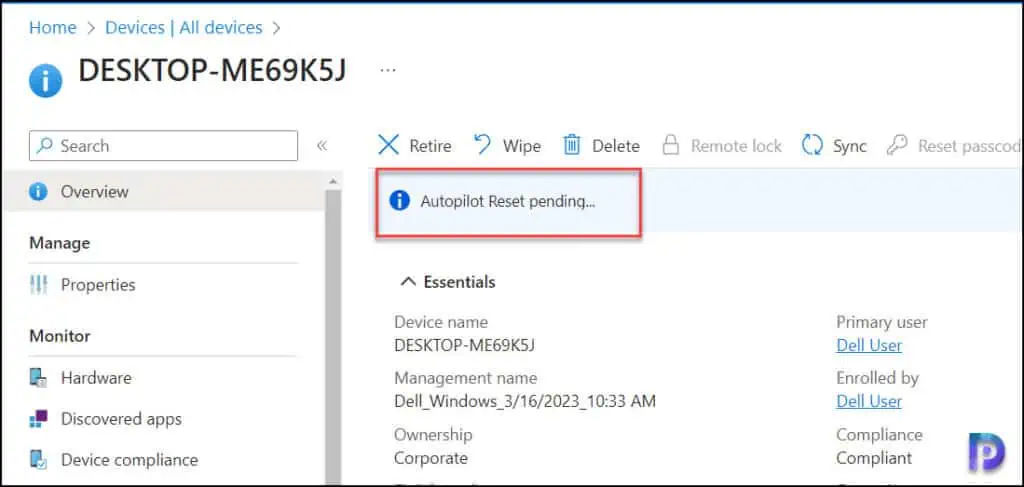
Task: Click the Delete button label
Action: pyautogui.click(x=615, y=146)
